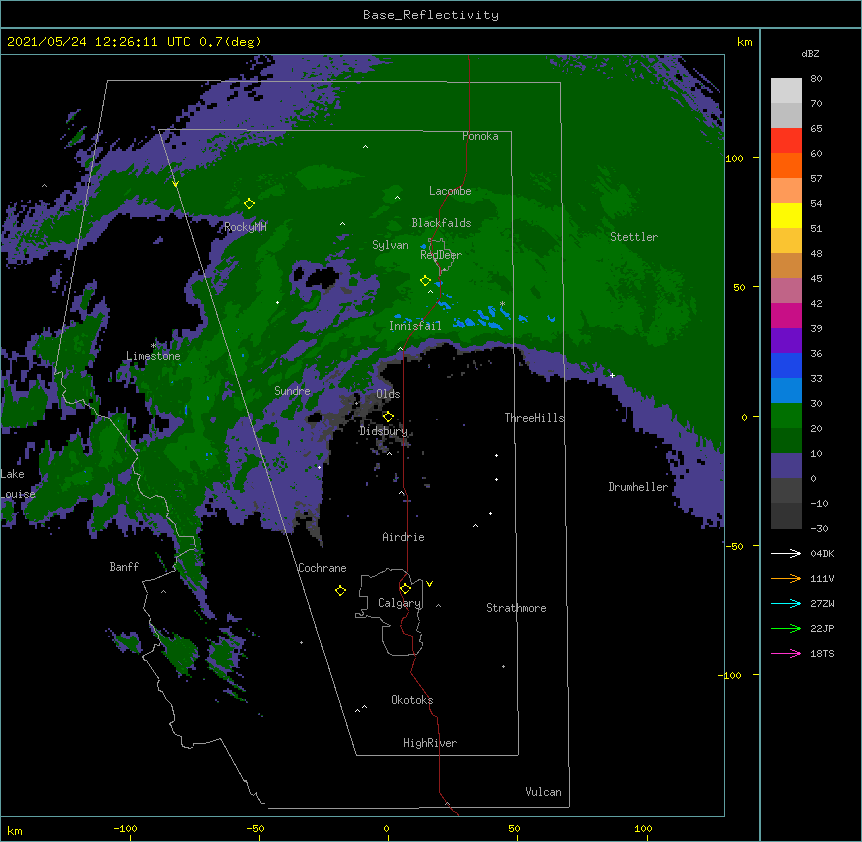Click the Blackfalds label
862x842 pixels.
(441, 223)
